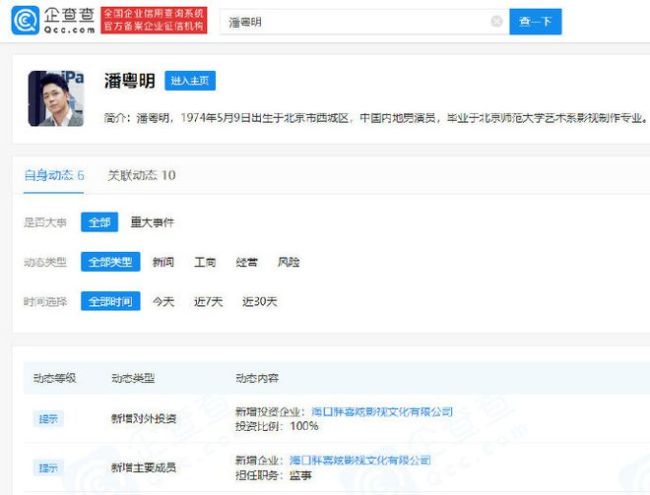Click the 进入主页 button
Screen dimensions: 650x495
[190, 80]
